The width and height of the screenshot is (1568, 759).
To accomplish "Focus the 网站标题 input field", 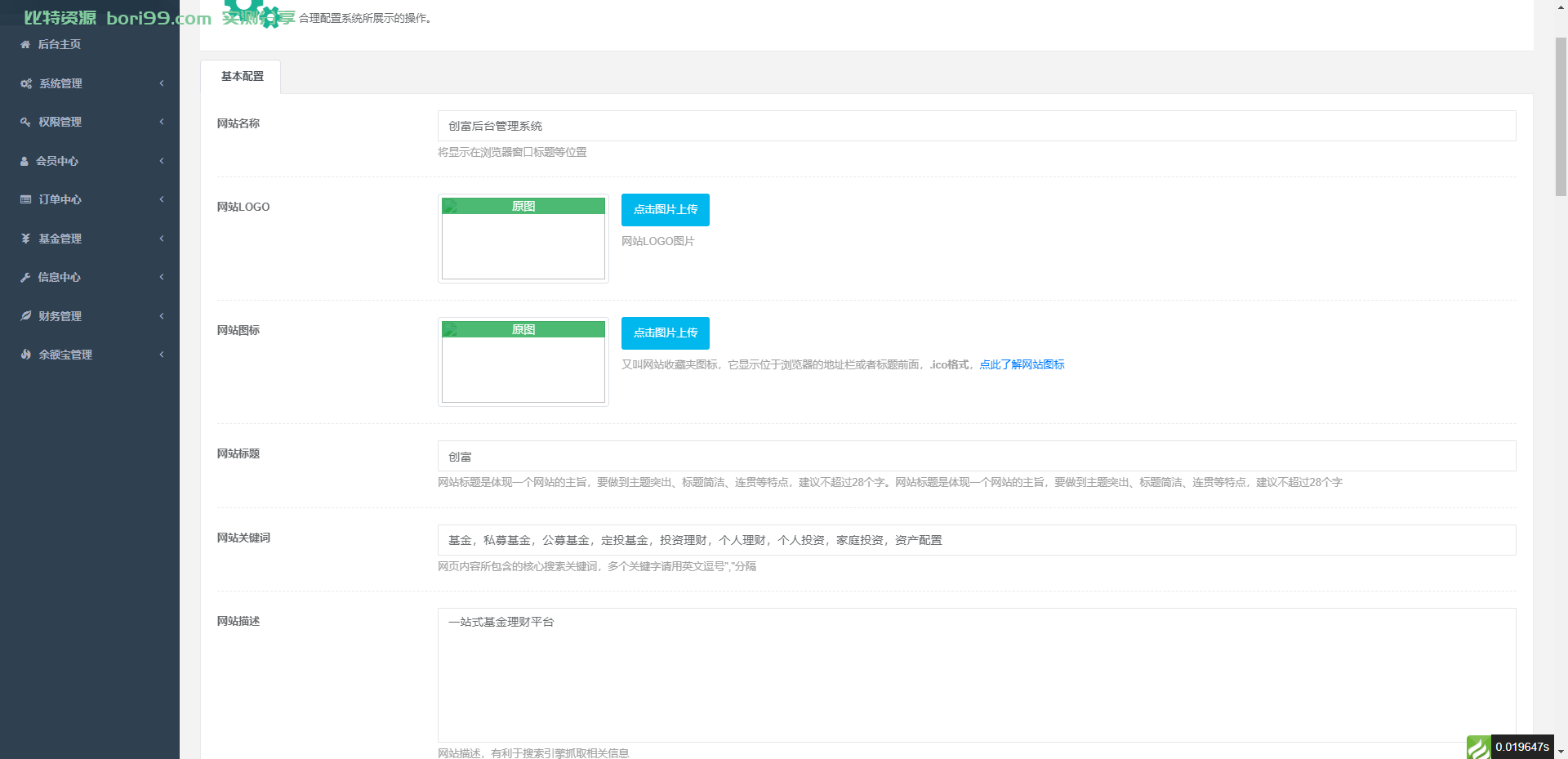I will click(x=977, y=456).
